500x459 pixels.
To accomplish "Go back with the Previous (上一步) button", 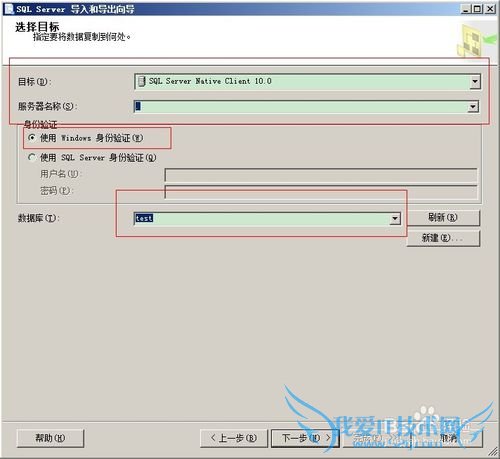I will (234, 438).
